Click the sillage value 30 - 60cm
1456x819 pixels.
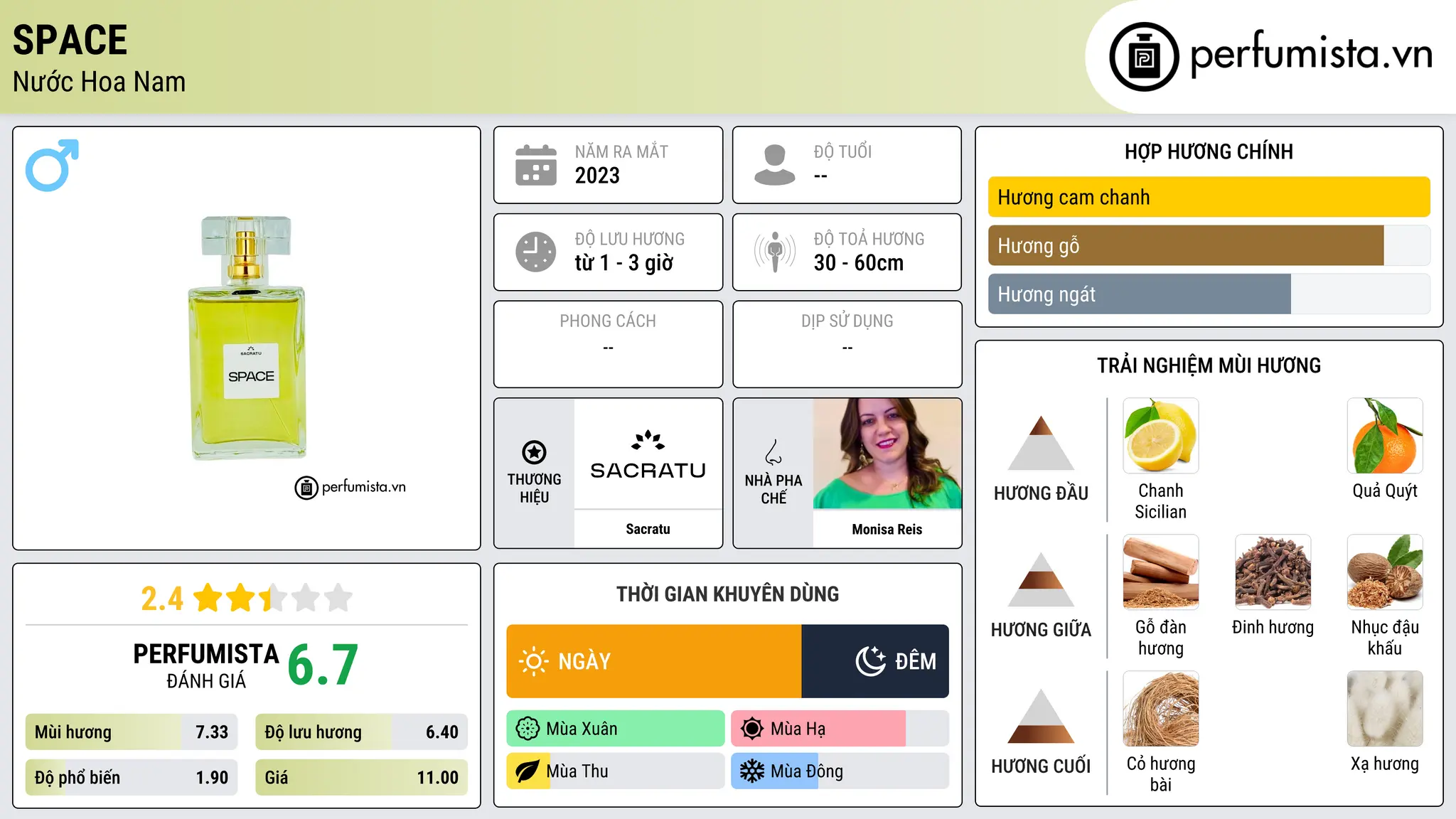(x=859, y=263)
